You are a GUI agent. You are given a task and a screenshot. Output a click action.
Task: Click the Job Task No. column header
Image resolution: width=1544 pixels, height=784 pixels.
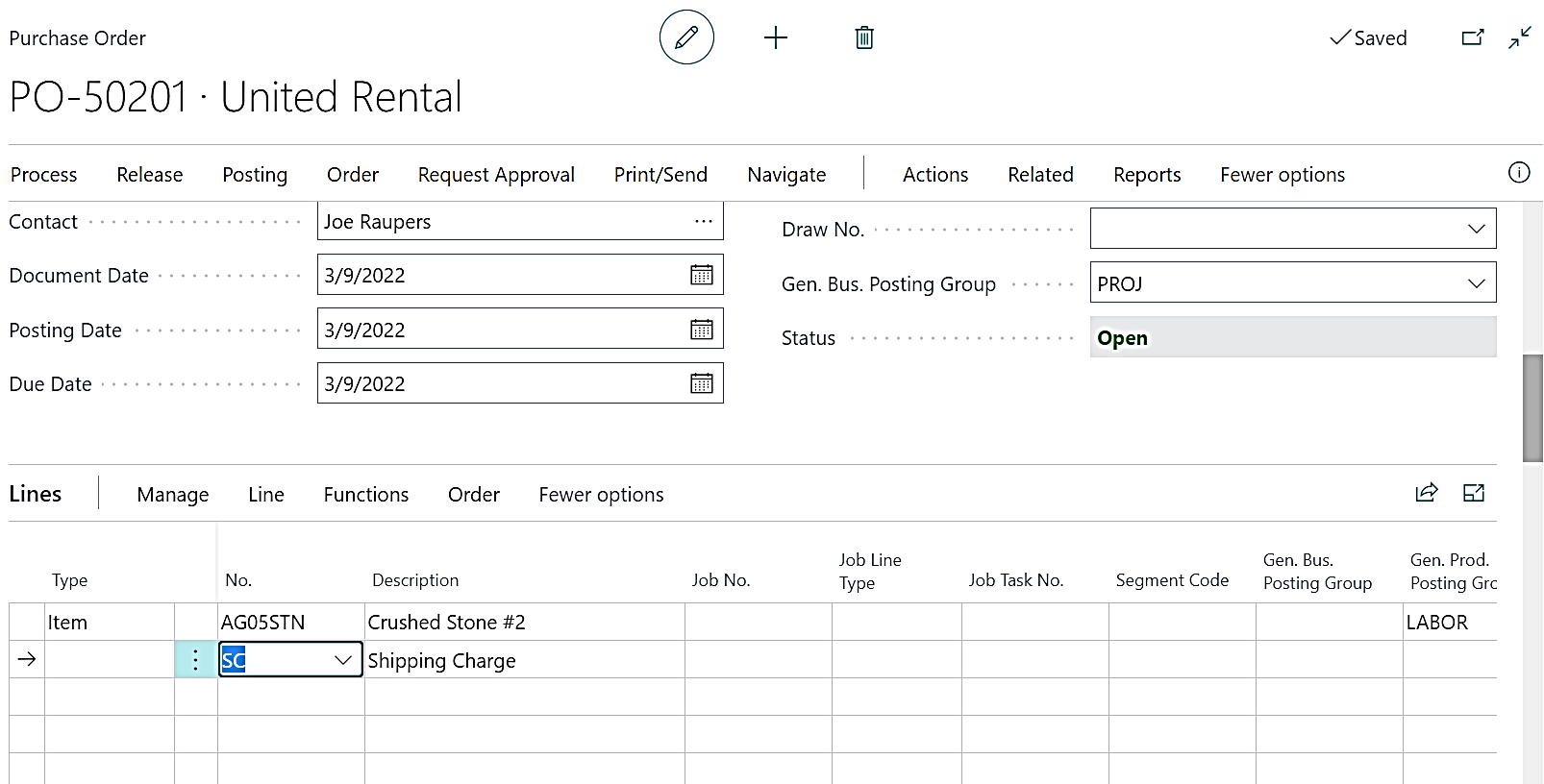(x=1016, y=579)
